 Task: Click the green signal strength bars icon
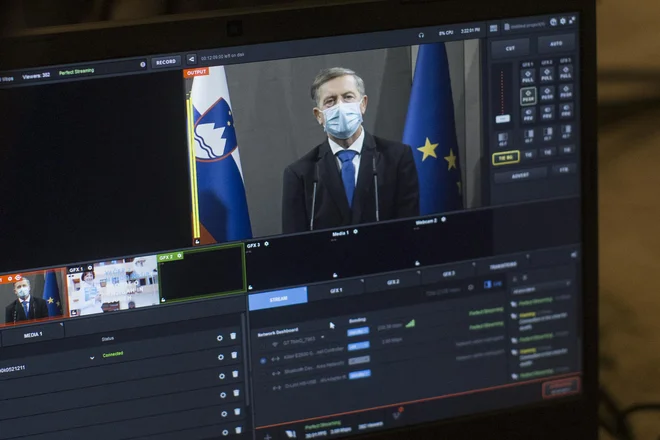(x=410, y=323)
